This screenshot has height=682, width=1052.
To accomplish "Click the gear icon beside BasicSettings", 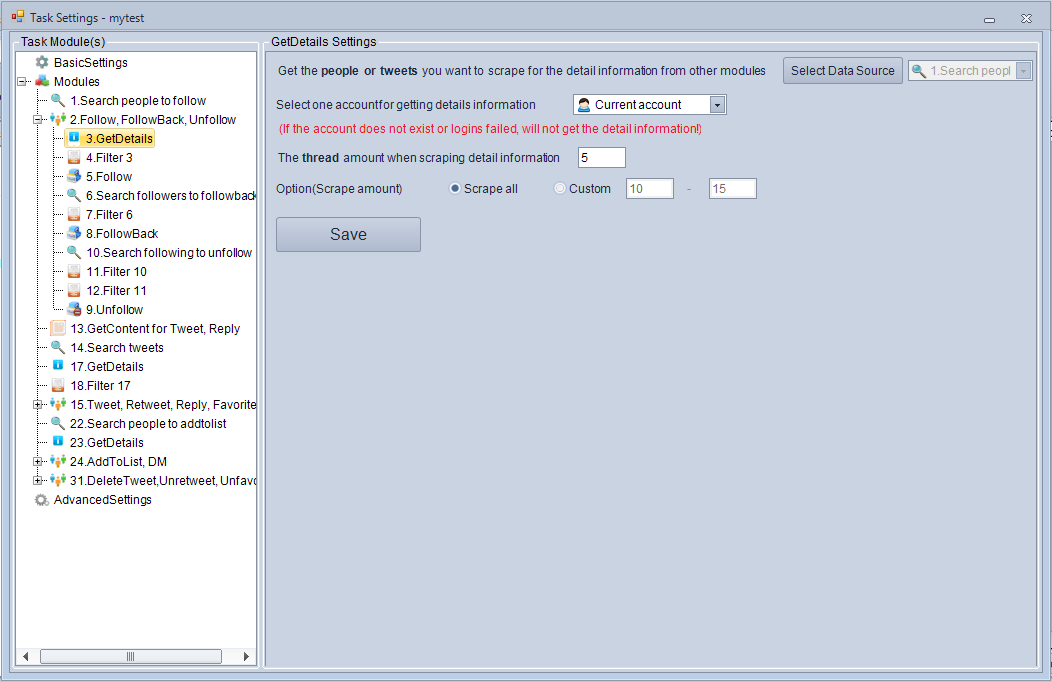I will pos(42,63).
